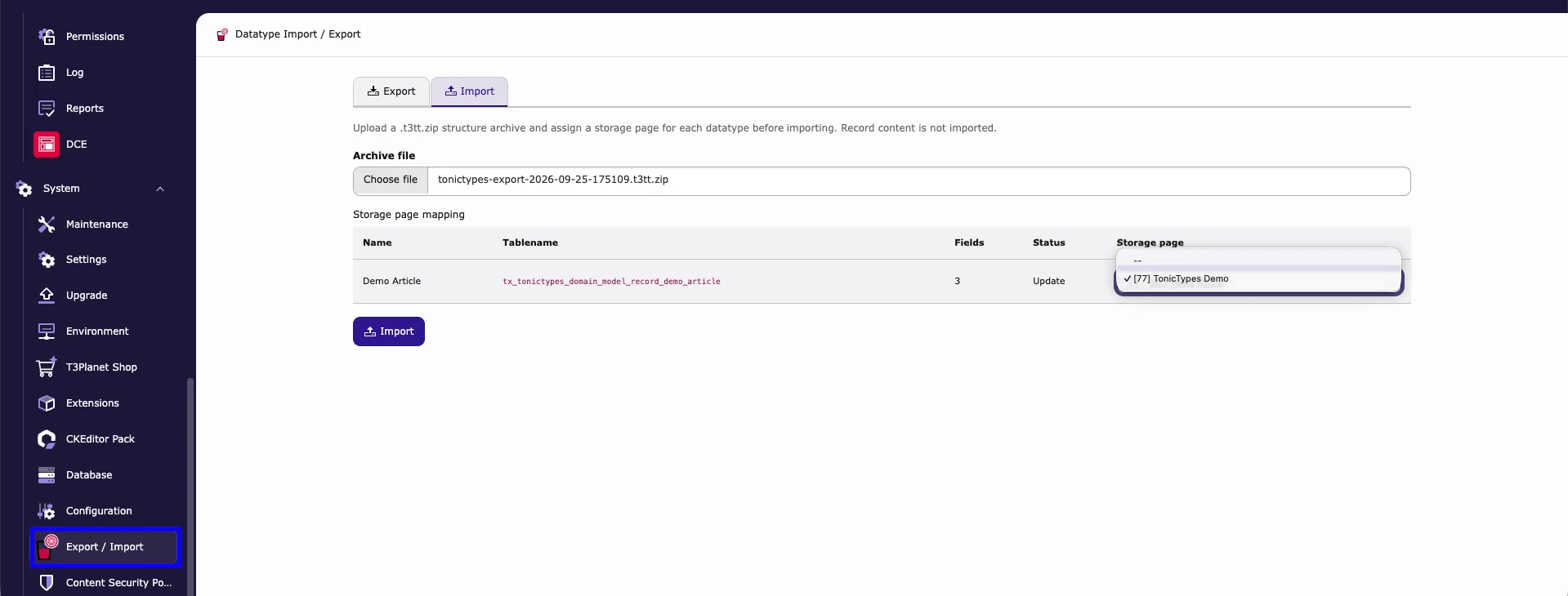The width and height of the screenshot is (1568, 596).
Task: Click the Demo Article name cell
Action: coord(392,281)
